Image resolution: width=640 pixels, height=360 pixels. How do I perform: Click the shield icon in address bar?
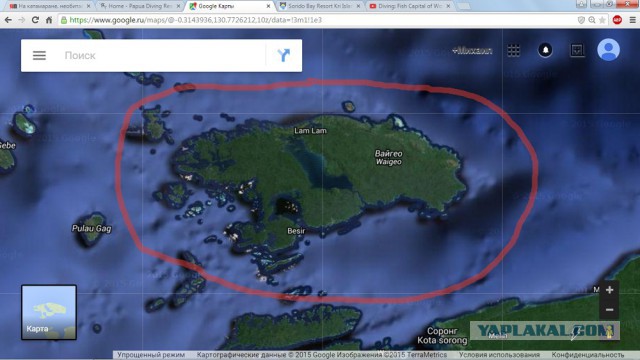581,20
